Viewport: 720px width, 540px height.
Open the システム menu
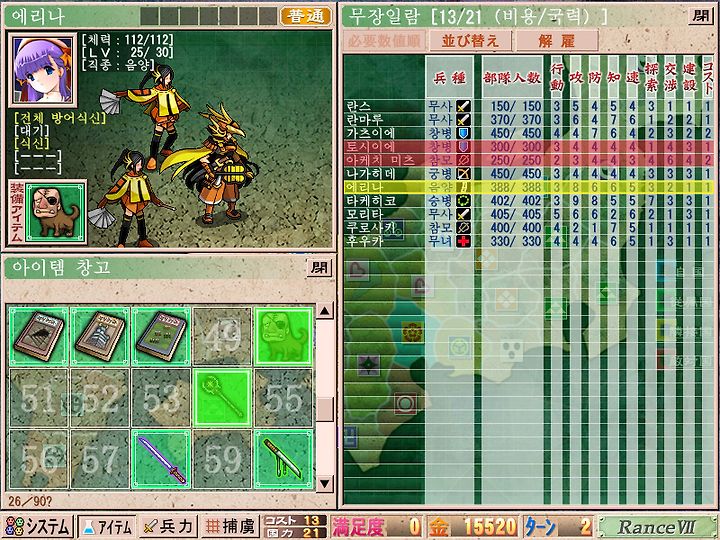(x=37, y=527)
